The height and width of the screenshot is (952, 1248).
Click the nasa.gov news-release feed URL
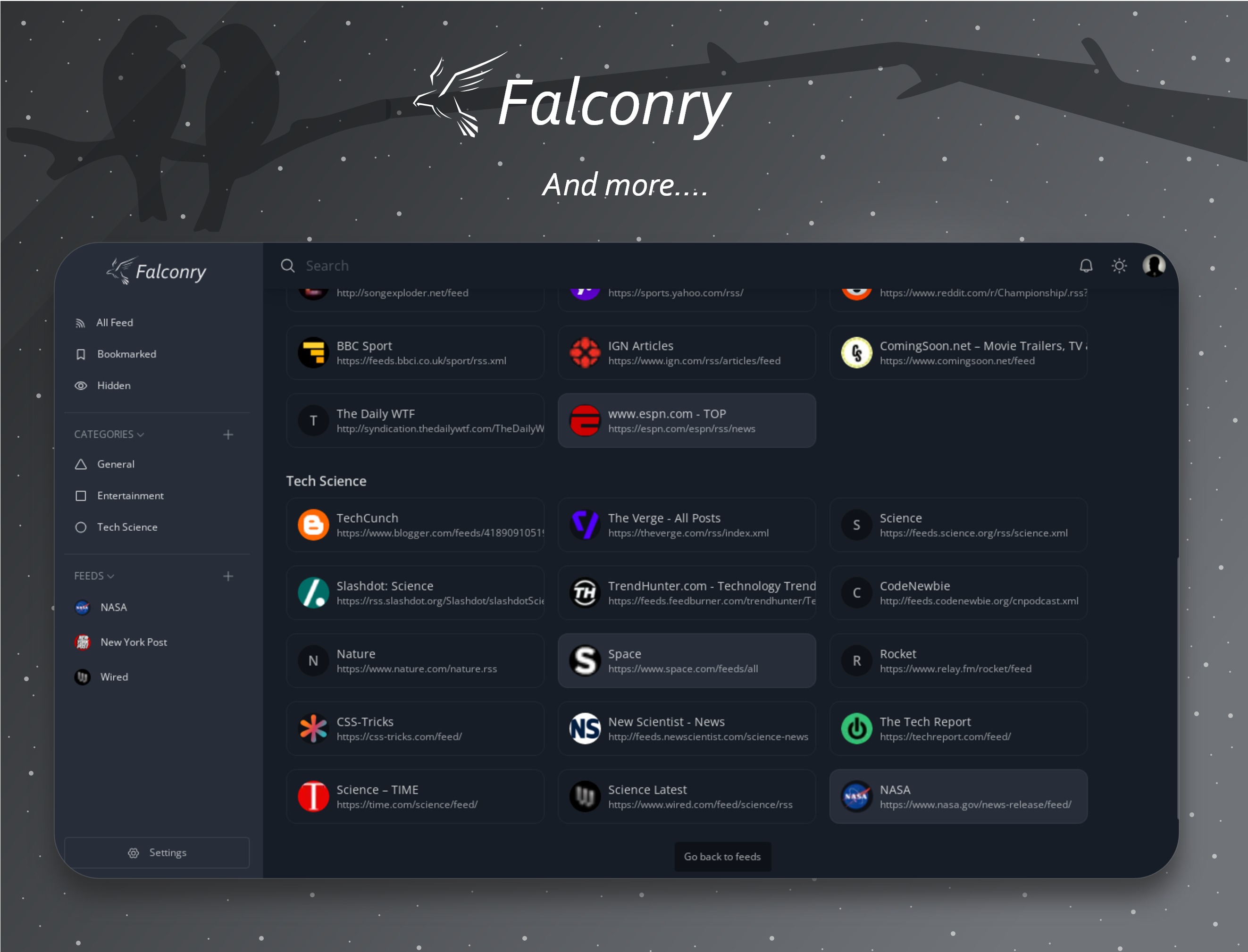tap(975, 805)
